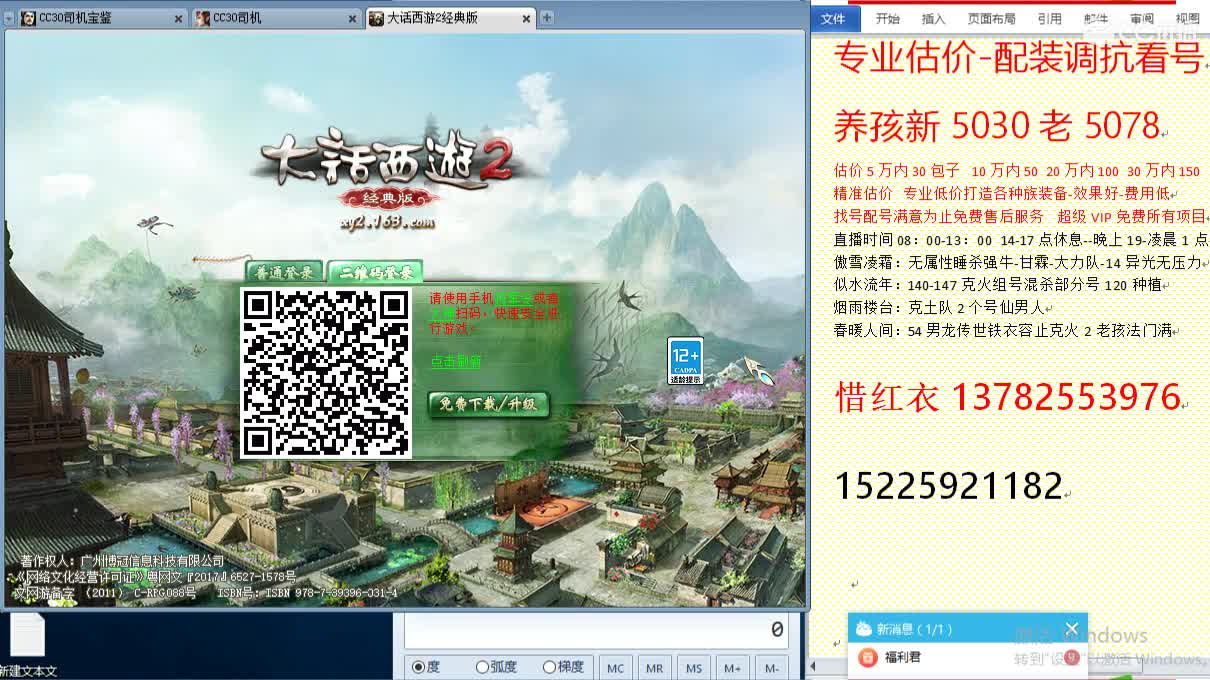This screenshot has height=680, width=1210.
Task: Close the CC30司机 tab
Action: point(353,19)
